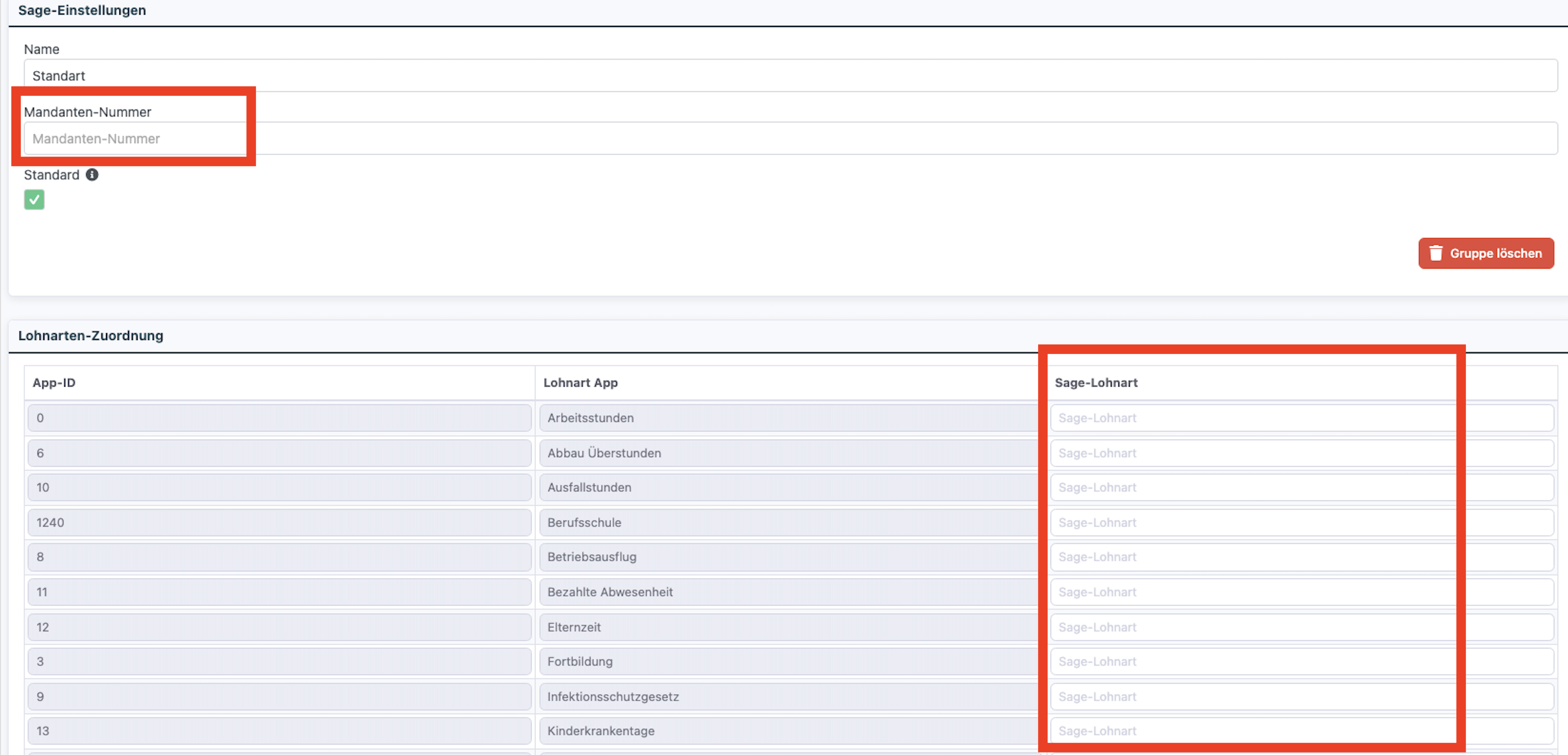Focus the Mandanten-Nummer input field

click(x=790, y=139)
